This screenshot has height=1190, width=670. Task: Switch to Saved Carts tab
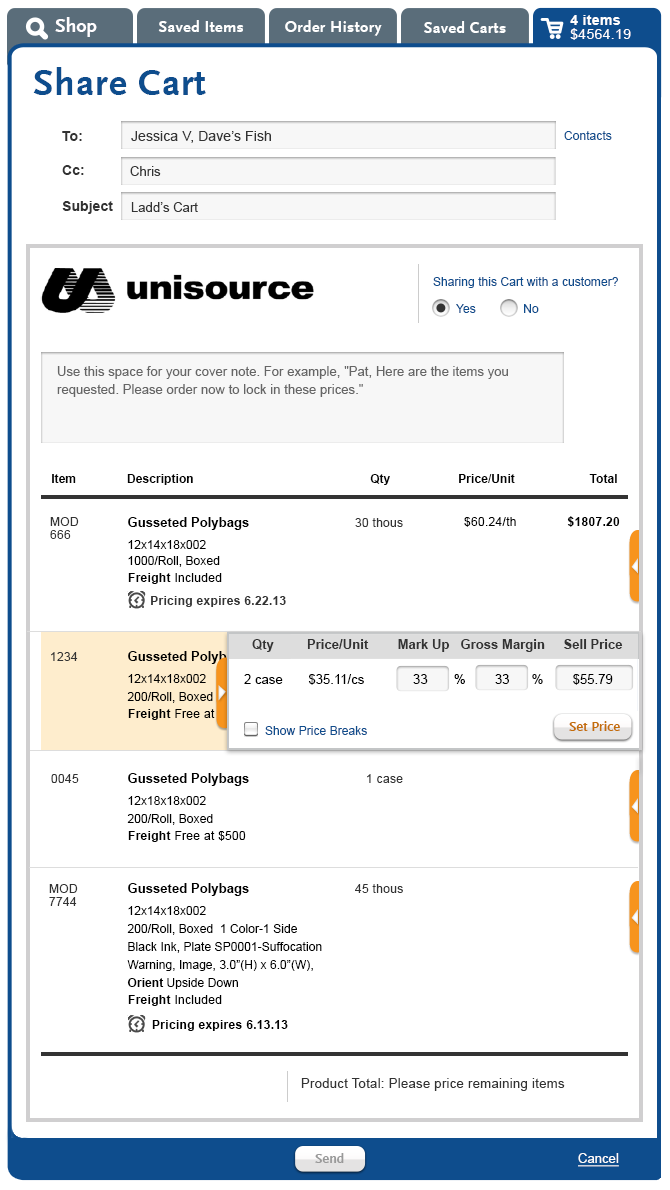(464, 27)
